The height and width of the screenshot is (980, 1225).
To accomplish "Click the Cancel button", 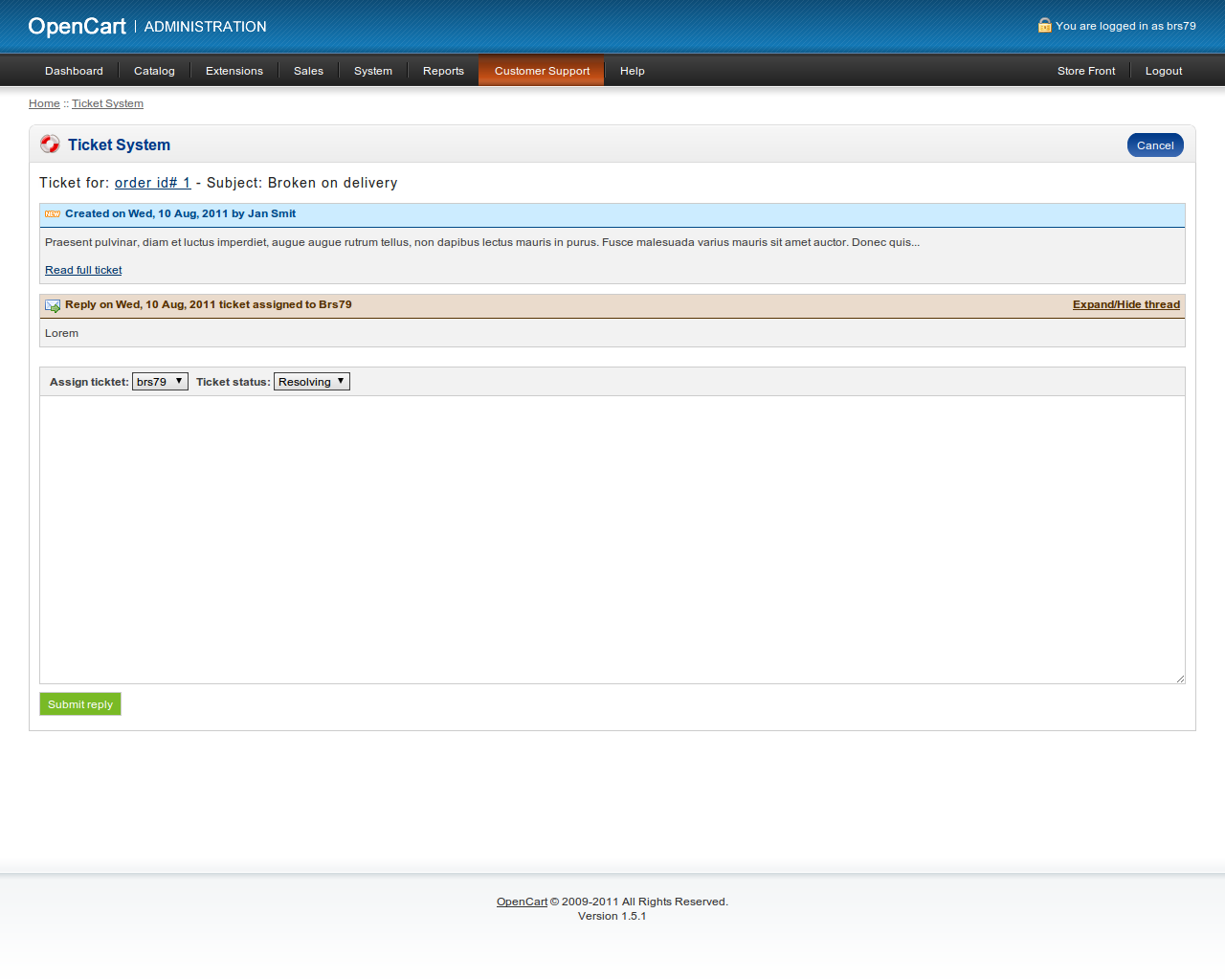I will coord(1155,145).
